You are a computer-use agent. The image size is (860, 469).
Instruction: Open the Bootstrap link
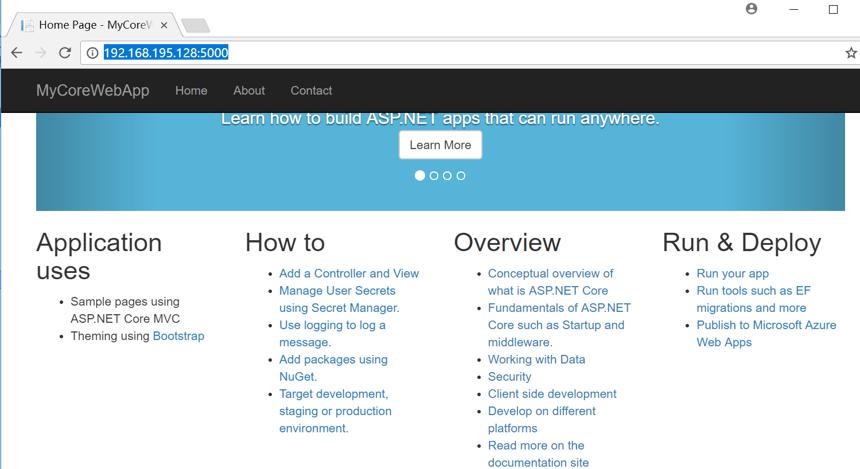[x=178, y=336]
